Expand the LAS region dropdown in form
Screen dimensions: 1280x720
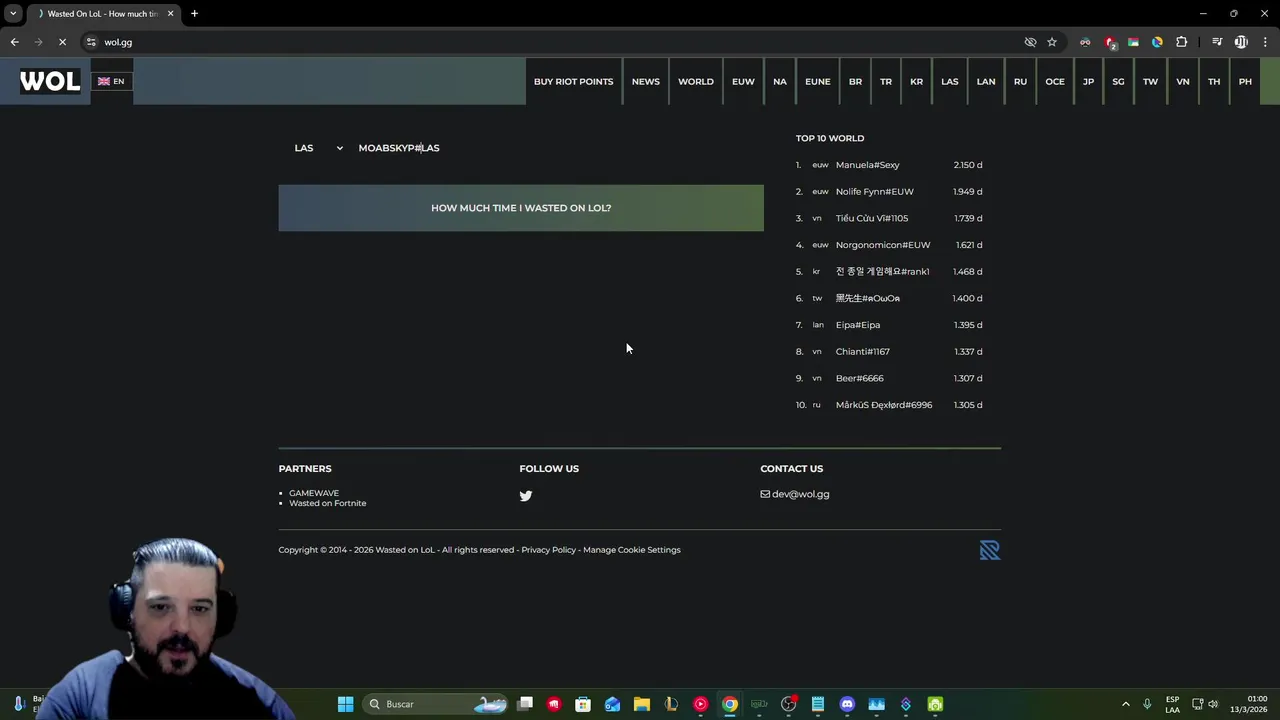[x=318, y=148]
